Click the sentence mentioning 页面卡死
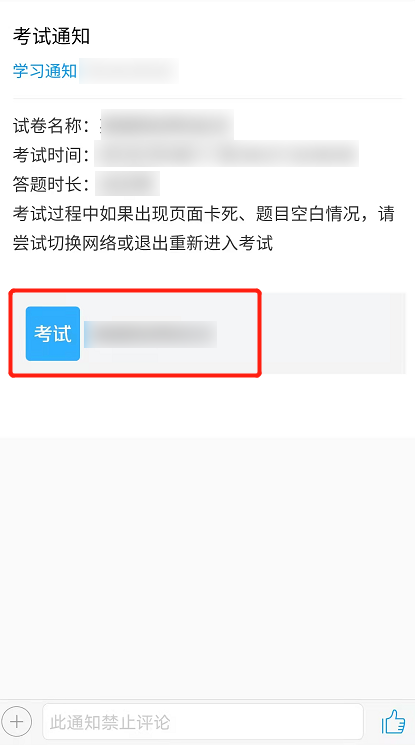Screen dimensions: 415x745 [203, 214]
